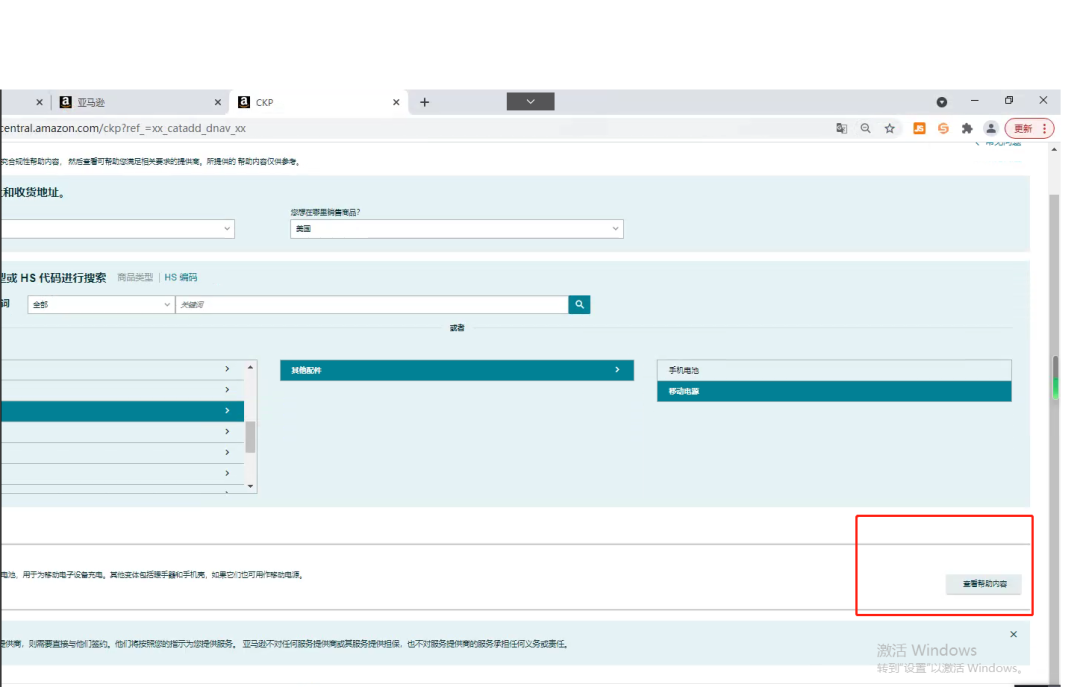
Task: Choose 手机电池 from the product list
Action: pos(834,370)
